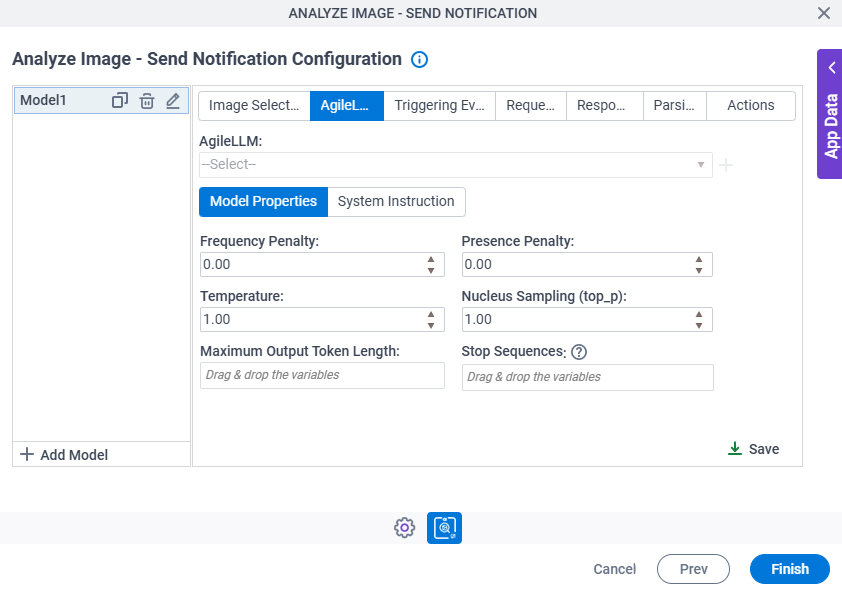The width and height of the screenshot is (842, 592).
Task: Increase Presence Penalty value
Action: (699, 259)
